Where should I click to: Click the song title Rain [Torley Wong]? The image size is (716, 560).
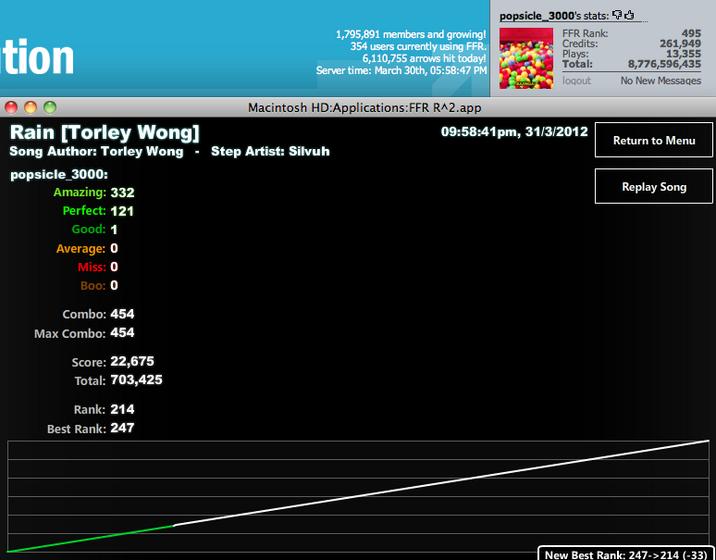tap(105, 132)
